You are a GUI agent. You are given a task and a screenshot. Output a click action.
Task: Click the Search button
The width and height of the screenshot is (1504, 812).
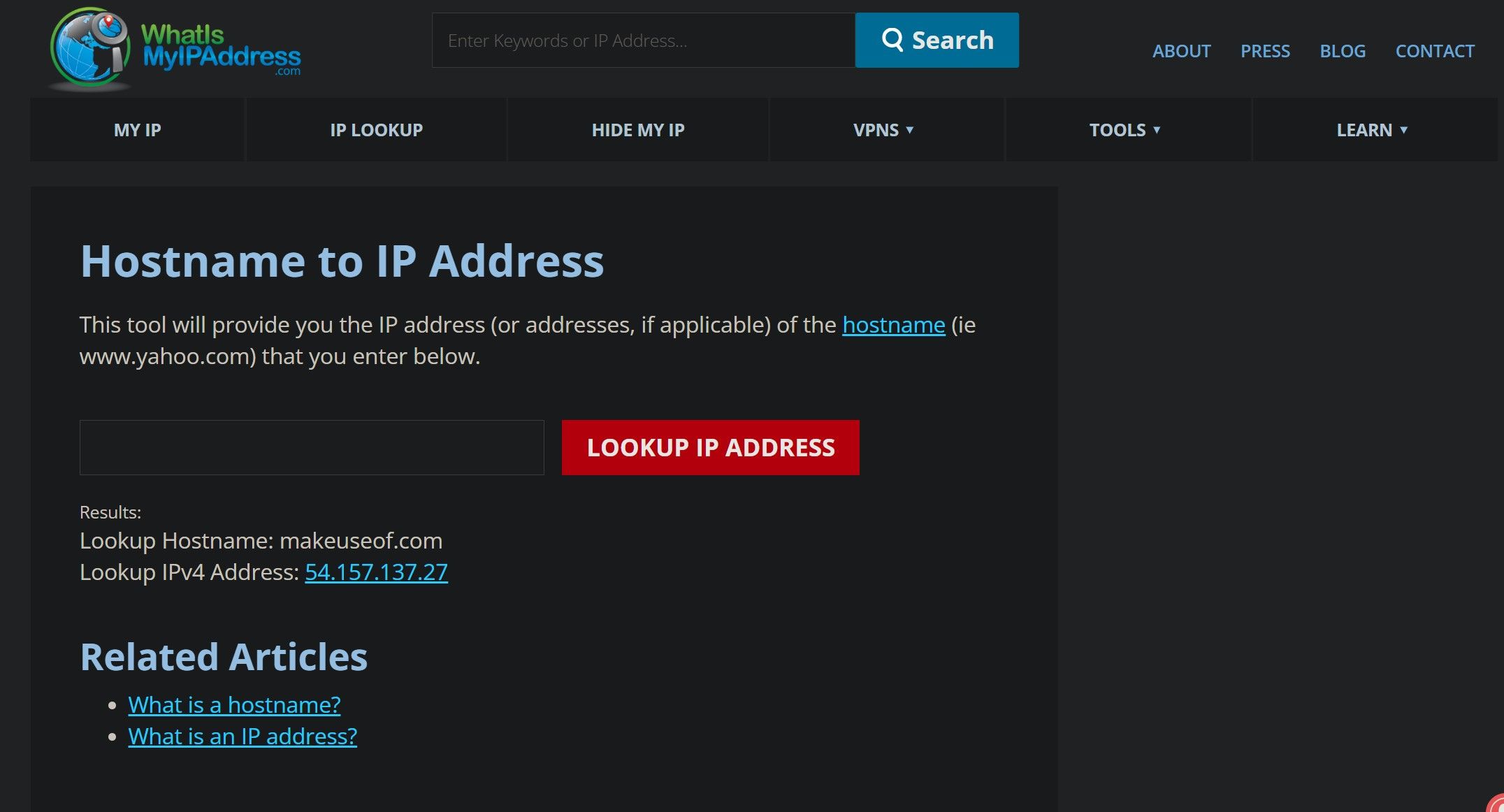[x=937, y=40]
